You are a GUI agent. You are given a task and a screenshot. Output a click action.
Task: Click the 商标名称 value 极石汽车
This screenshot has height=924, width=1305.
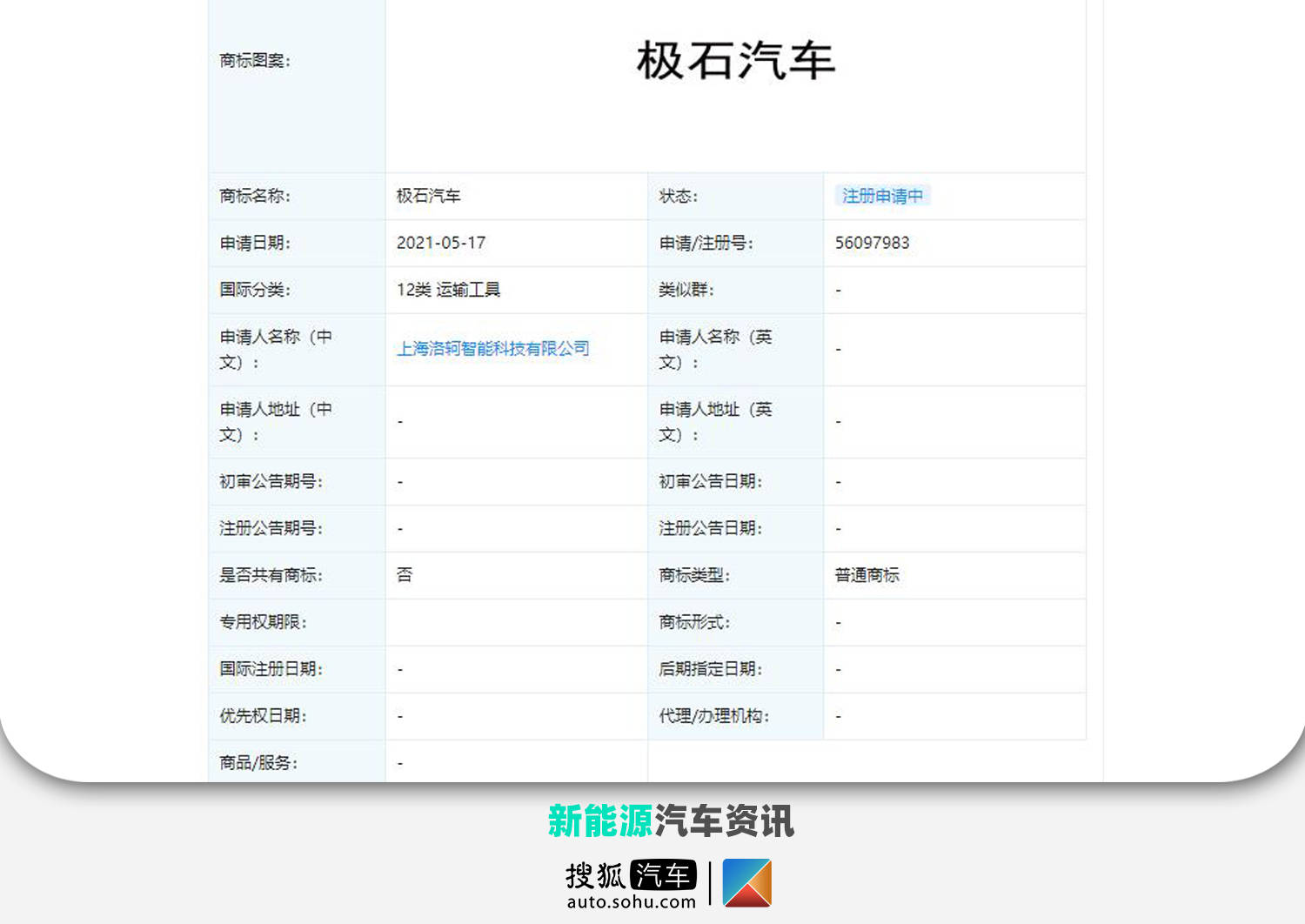click(428, 196)
